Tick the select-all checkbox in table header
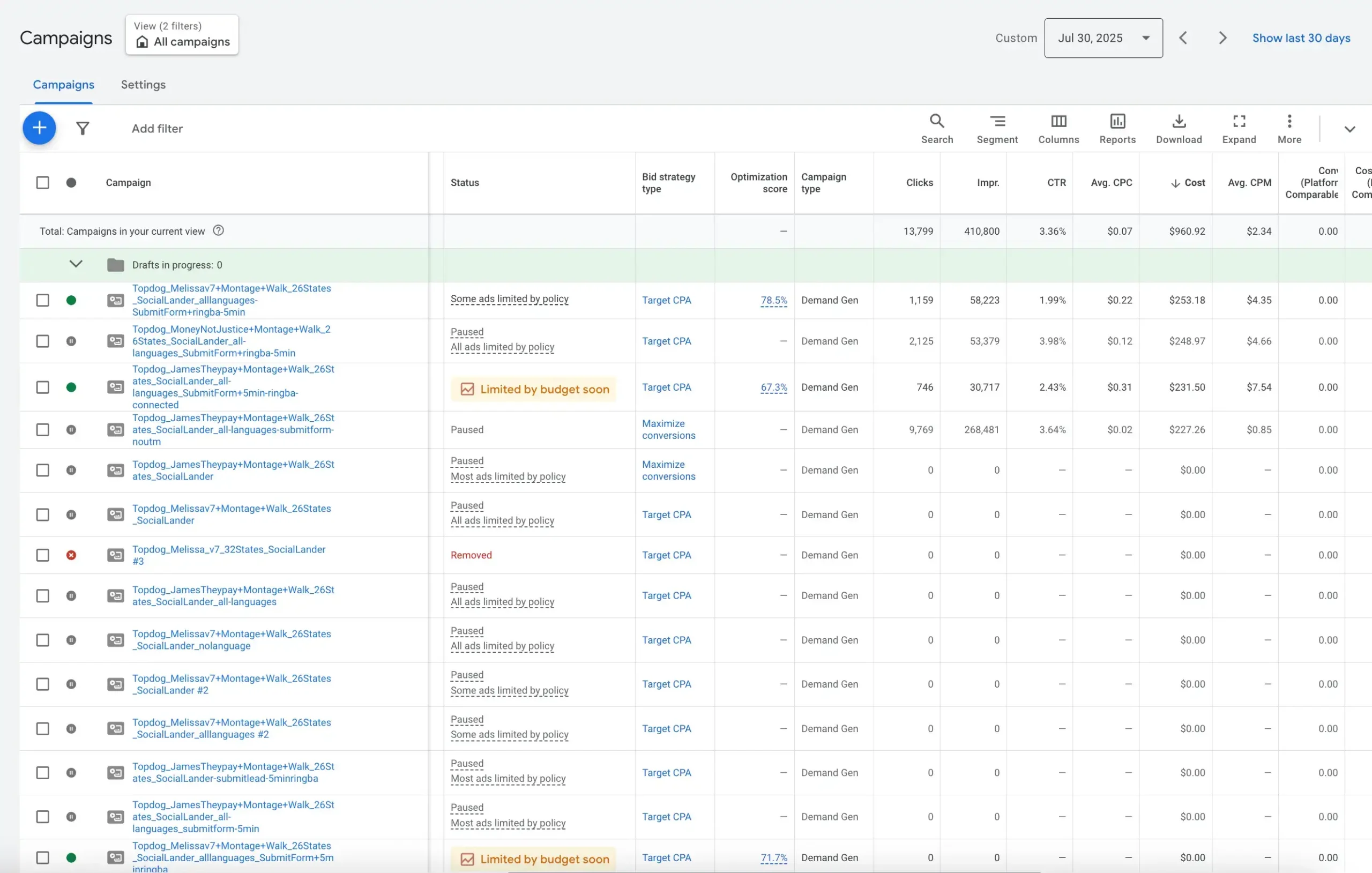Viewport: 1372px width, 873px height. [x=43, y=183]
